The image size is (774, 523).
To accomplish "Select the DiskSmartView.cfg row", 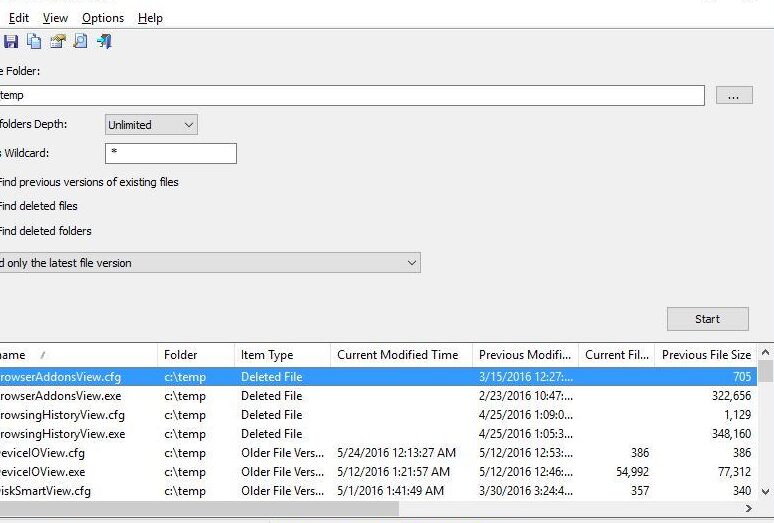I will [x=378, y=491].
